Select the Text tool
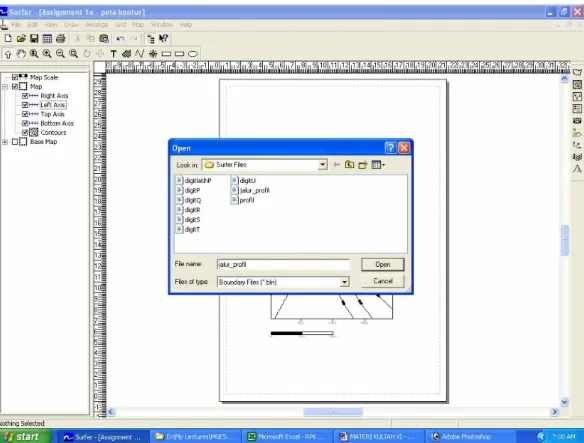Screen dimensions: 584x443 pyautogui.click(x=114, y=54)
